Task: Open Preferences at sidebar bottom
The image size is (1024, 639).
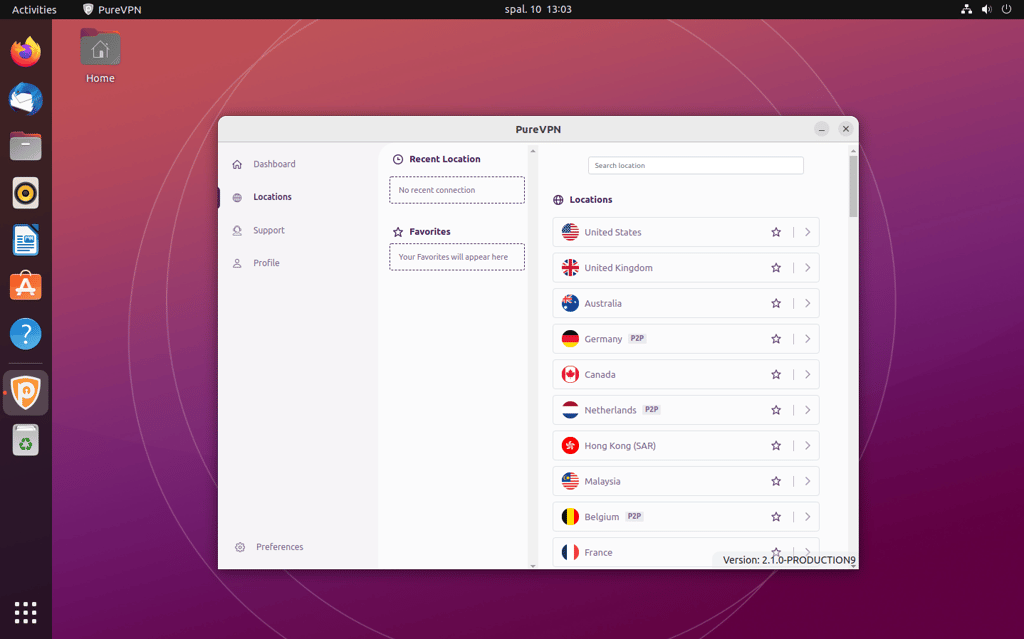Action: pyautogui.click(x=280, y=547)
